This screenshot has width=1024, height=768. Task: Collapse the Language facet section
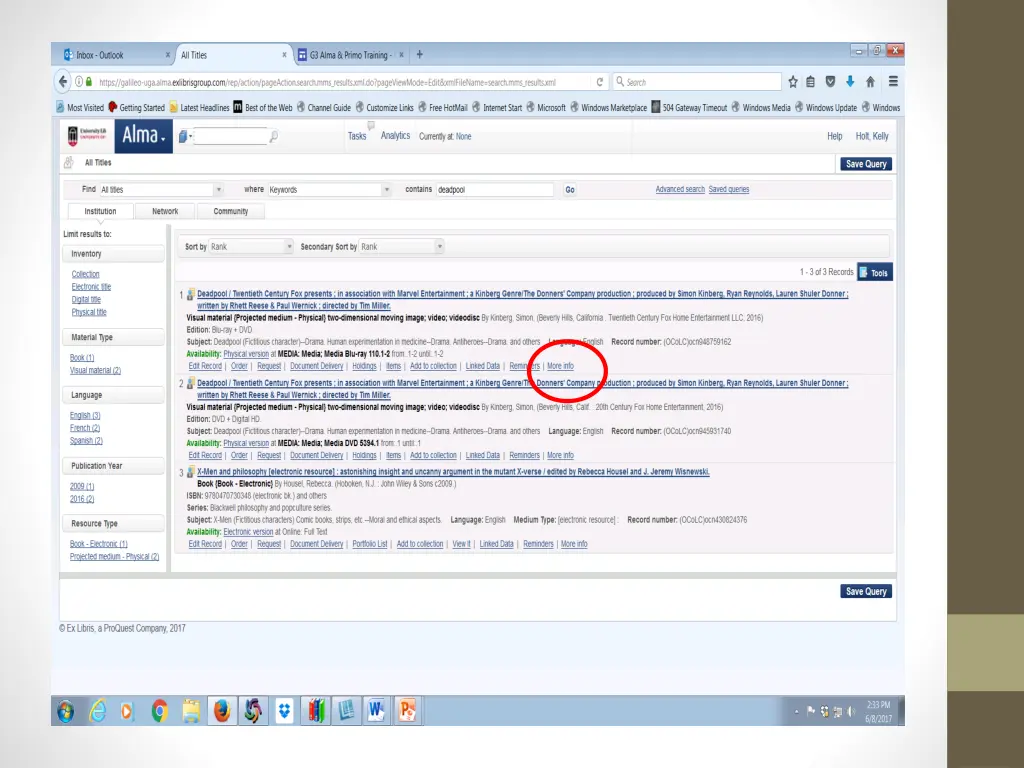[113, 395]
